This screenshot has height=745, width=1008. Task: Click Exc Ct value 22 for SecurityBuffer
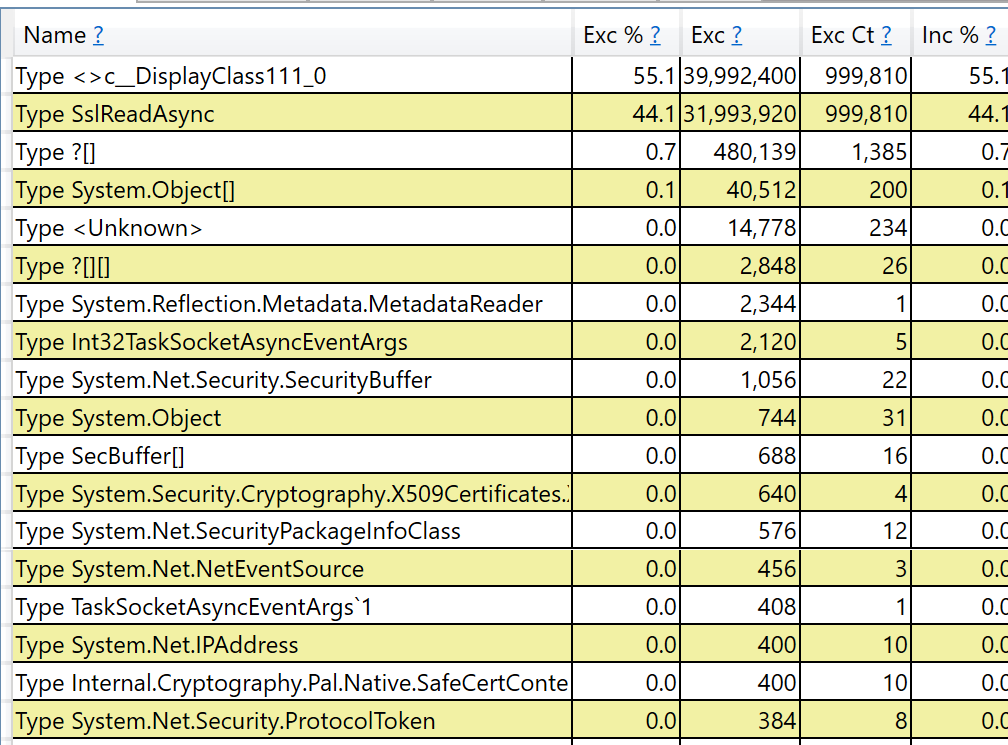coord(895,379)
